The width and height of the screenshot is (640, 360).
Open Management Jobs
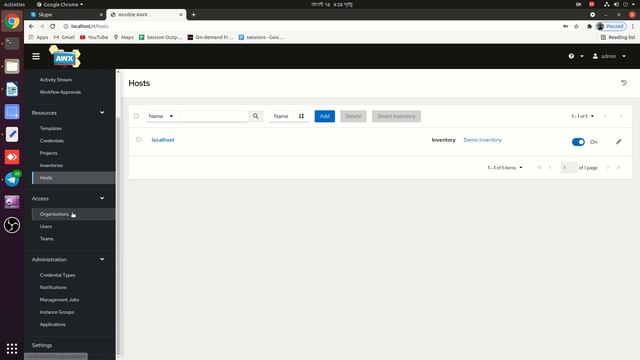(59, 300)
